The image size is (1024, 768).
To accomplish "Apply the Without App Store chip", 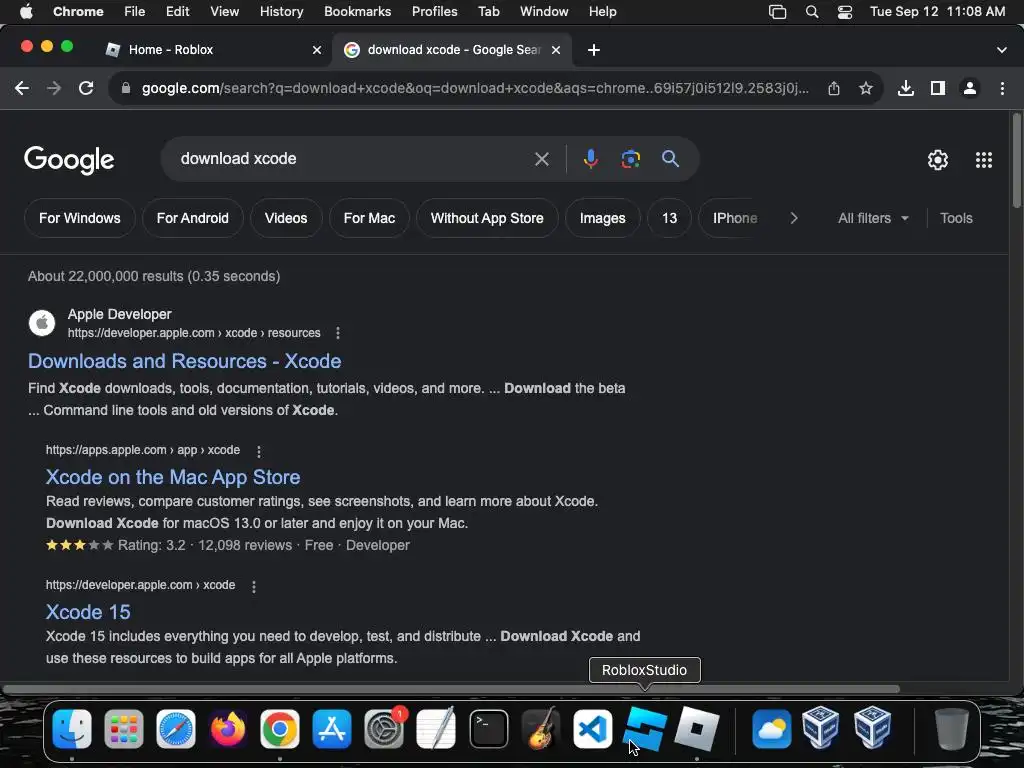I will click(487, 218).
